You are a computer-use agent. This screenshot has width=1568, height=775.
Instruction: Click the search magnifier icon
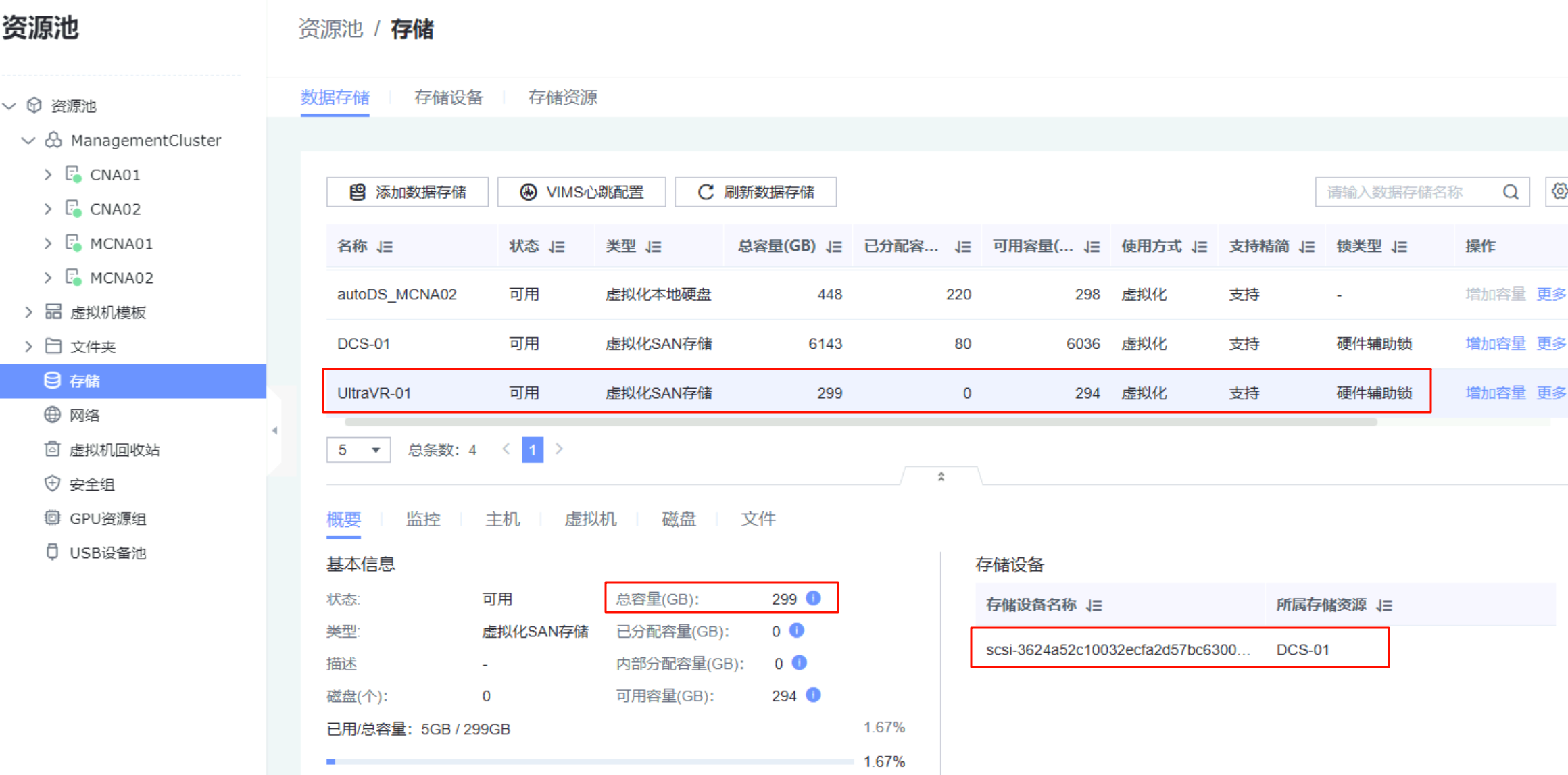point(1511,193)
